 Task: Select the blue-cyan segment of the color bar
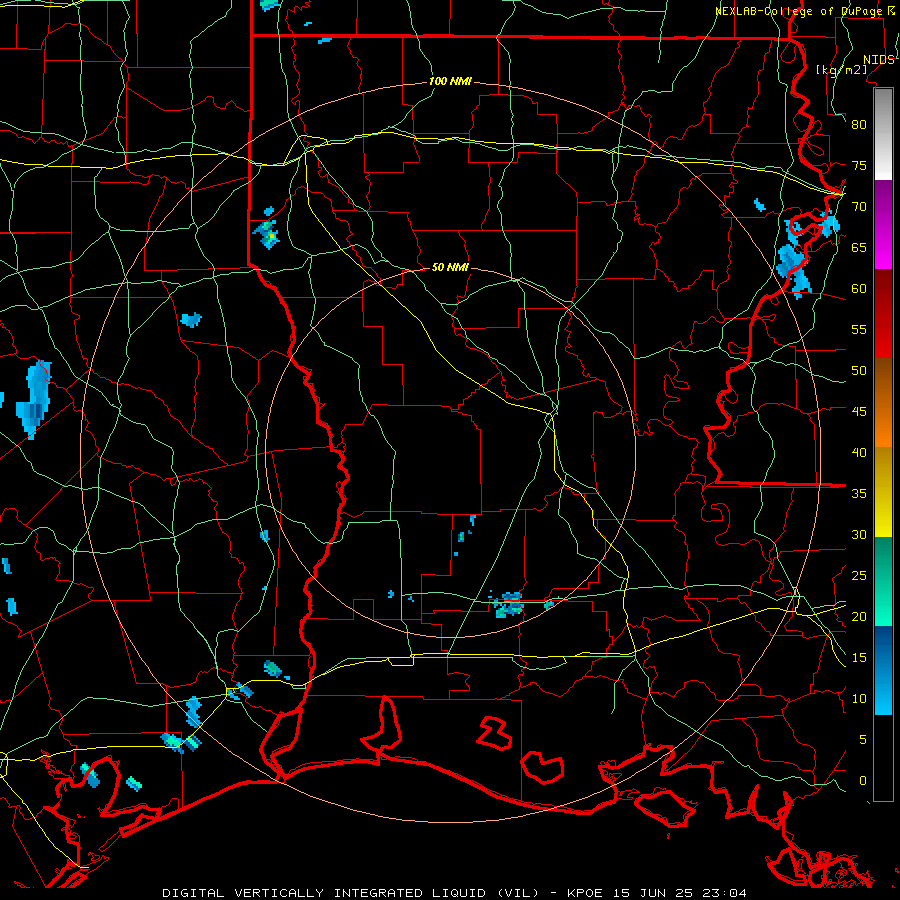tap(883, 670)
